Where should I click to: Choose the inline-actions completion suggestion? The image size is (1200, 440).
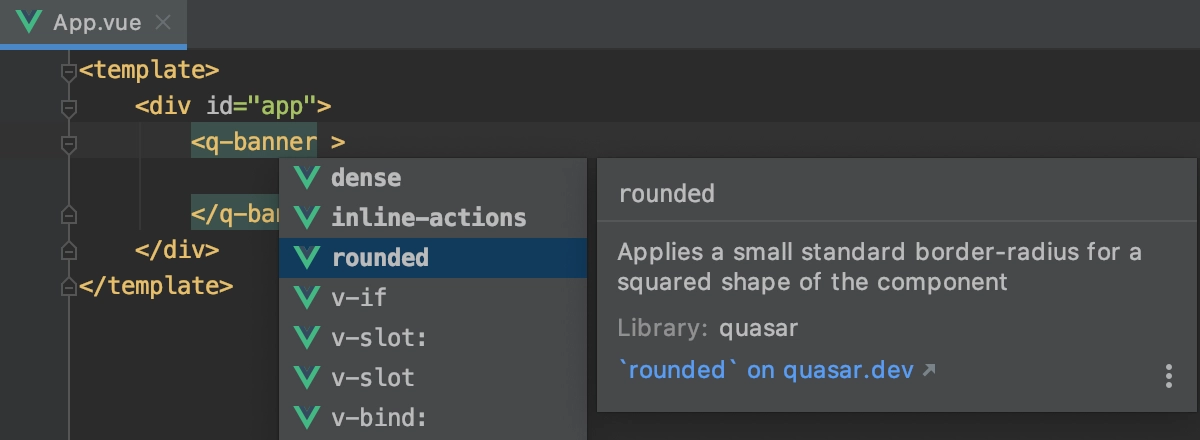pos(433,218)
